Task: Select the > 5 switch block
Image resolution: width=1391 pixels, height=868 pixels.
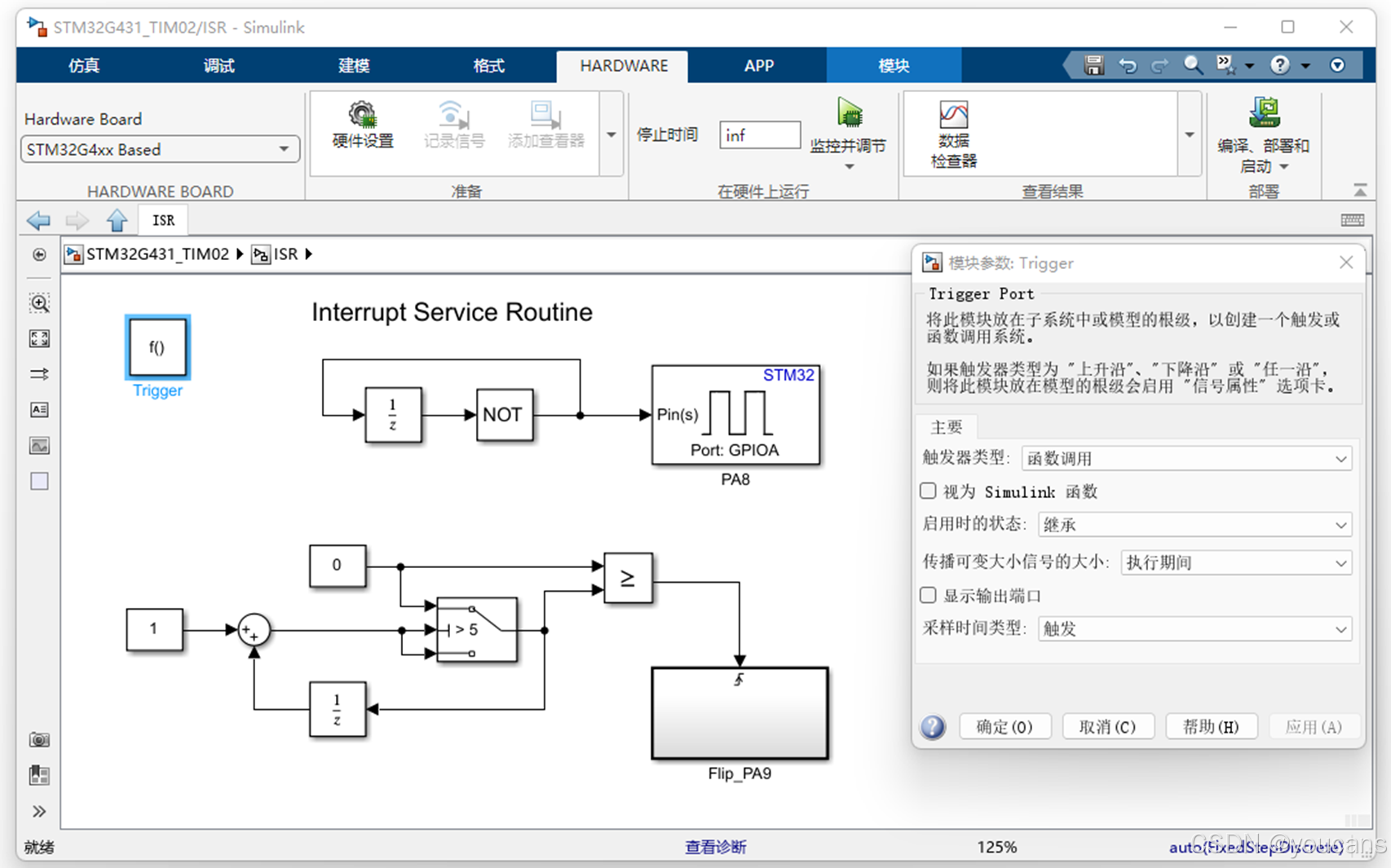Action: [x=476, y=629]
